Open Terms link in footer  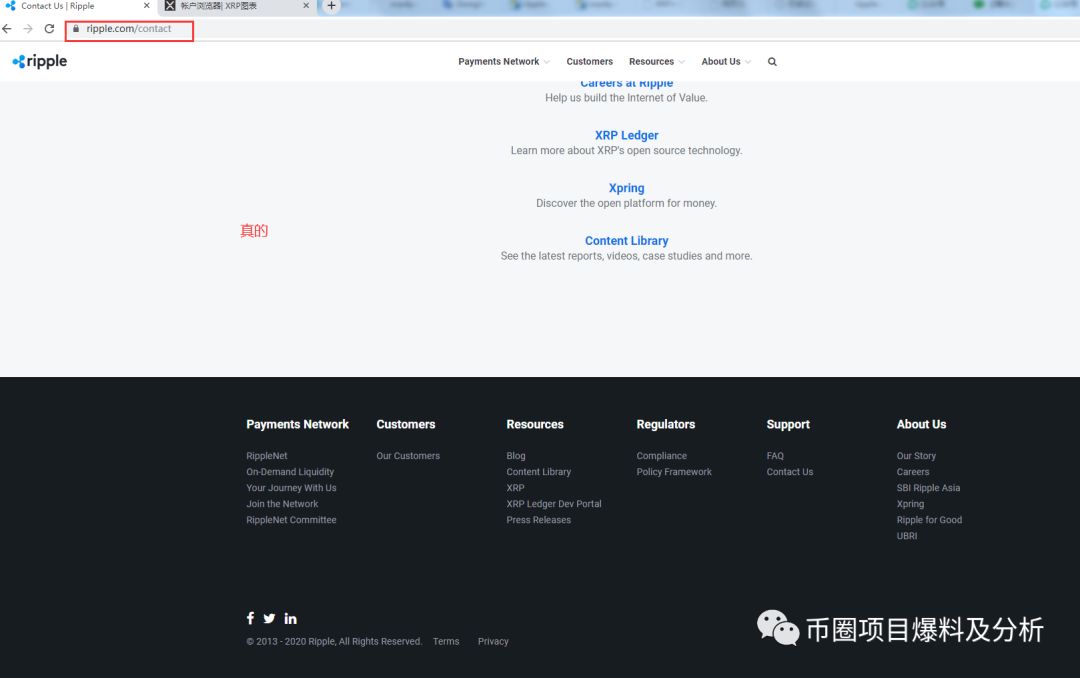click(446, 641)
